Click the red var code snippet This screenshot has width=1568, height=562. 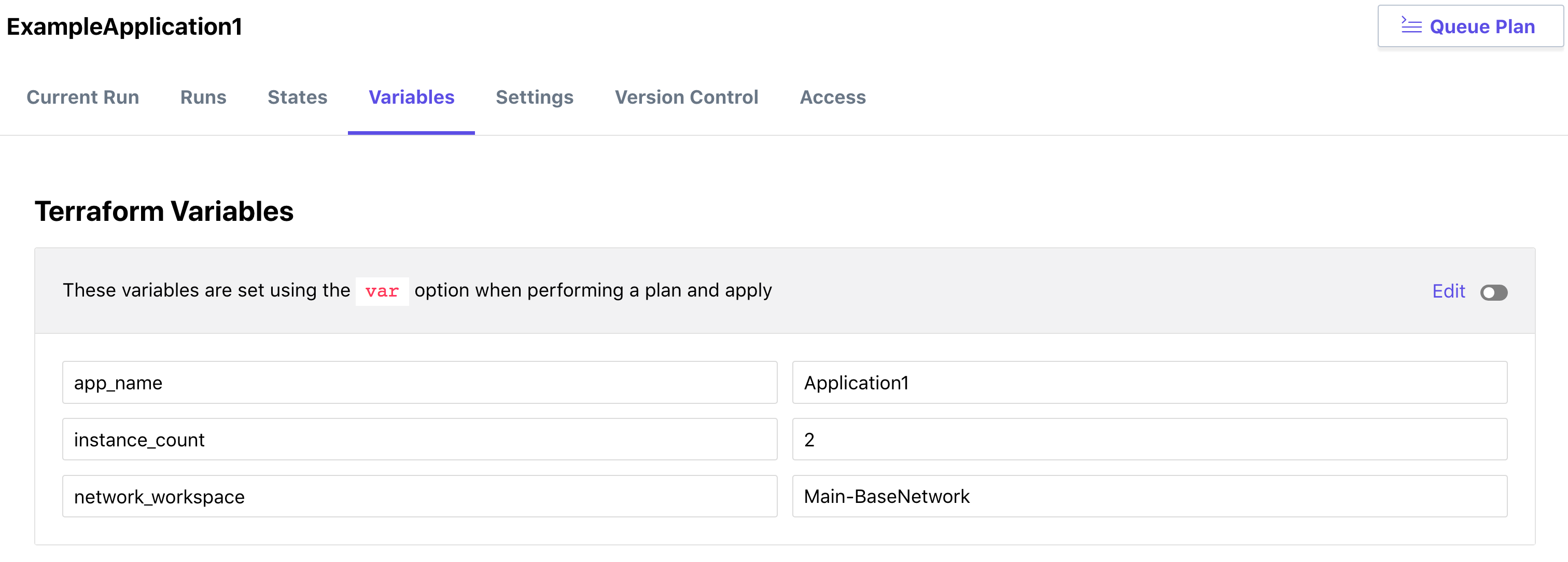(x=382, y=292)
